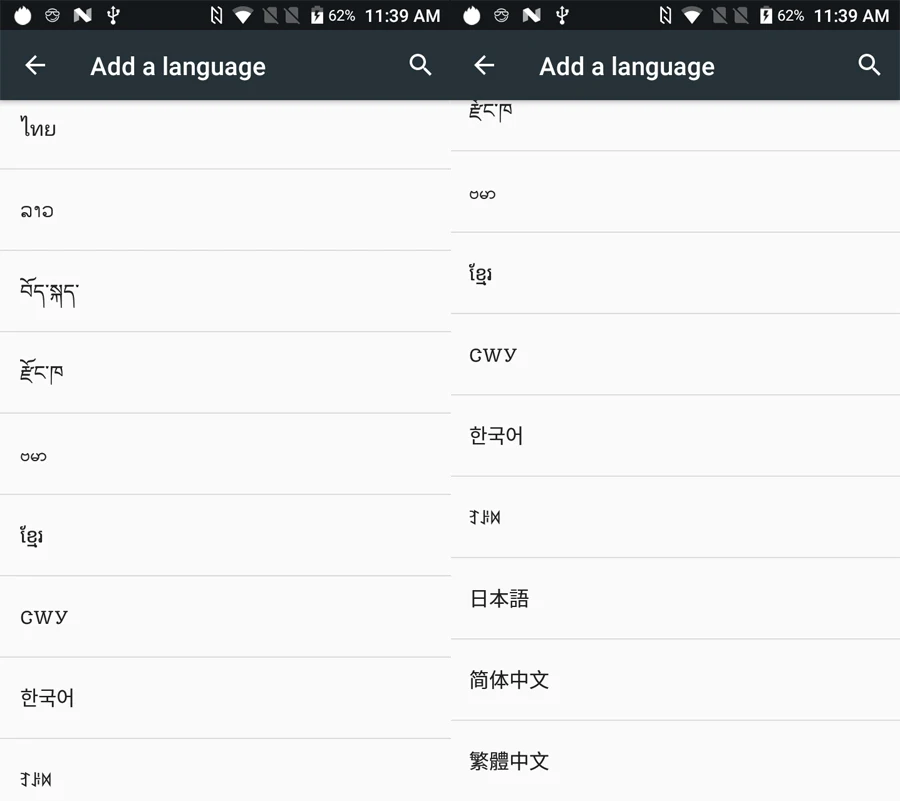The width and height of the screenshot is (900, 801).
Task: Tap Wi-Fi icon in right status bar
Action: point(692,15)
